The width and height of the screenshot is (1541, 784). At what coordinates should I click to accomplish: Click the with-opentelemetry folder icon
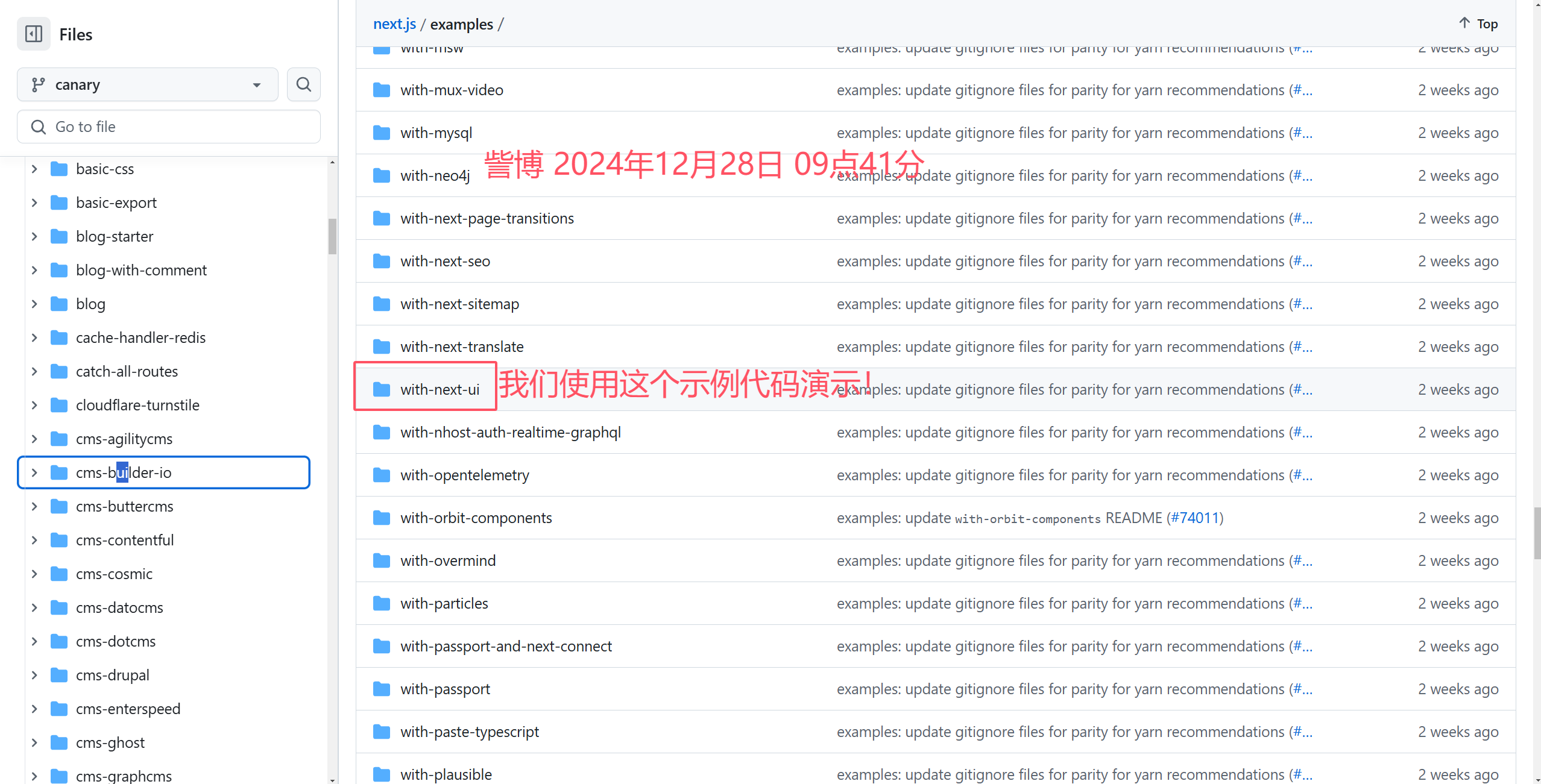coord(382,475)
